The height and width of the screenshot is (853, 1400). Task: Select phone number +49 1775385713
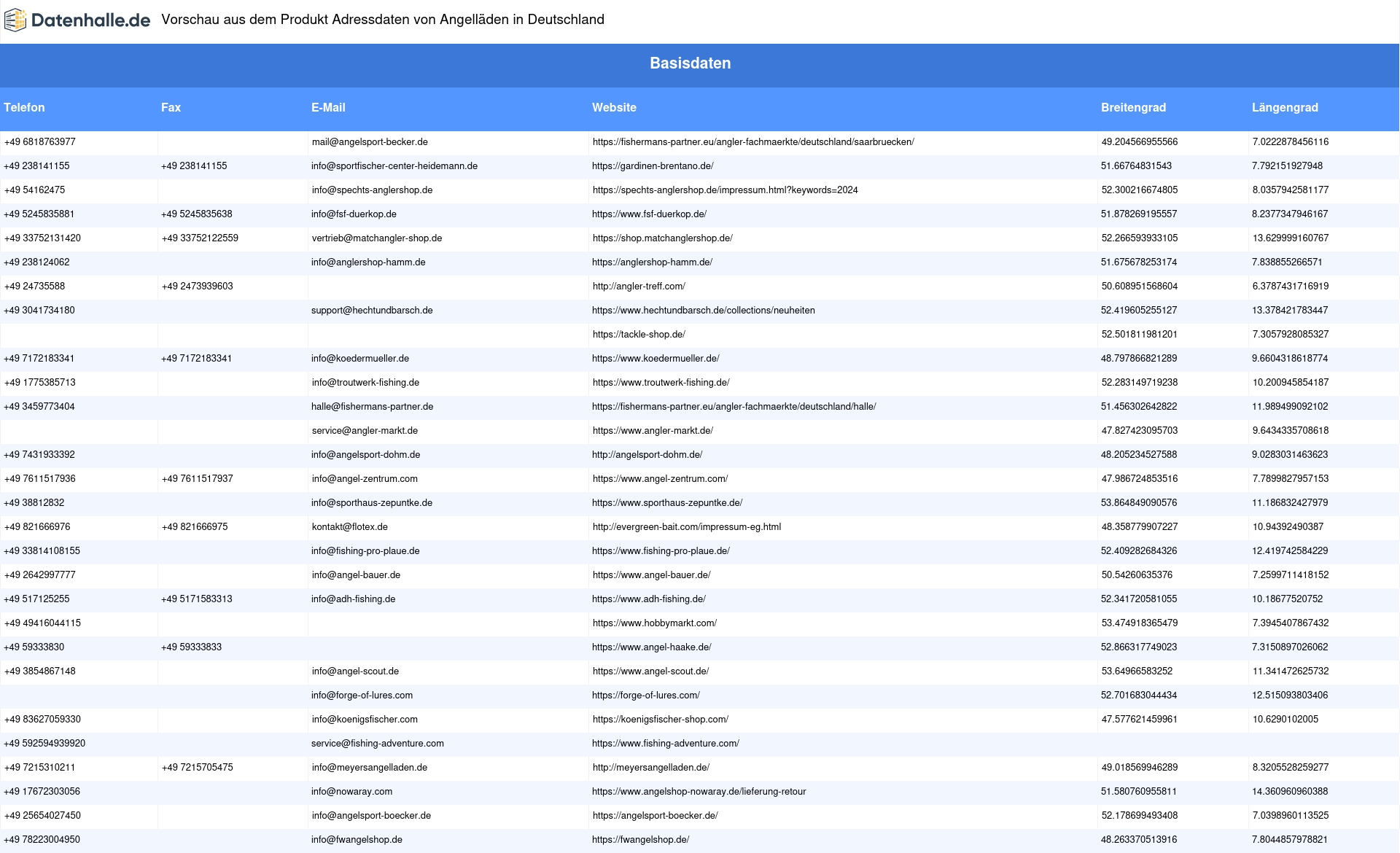coord(40,383)
